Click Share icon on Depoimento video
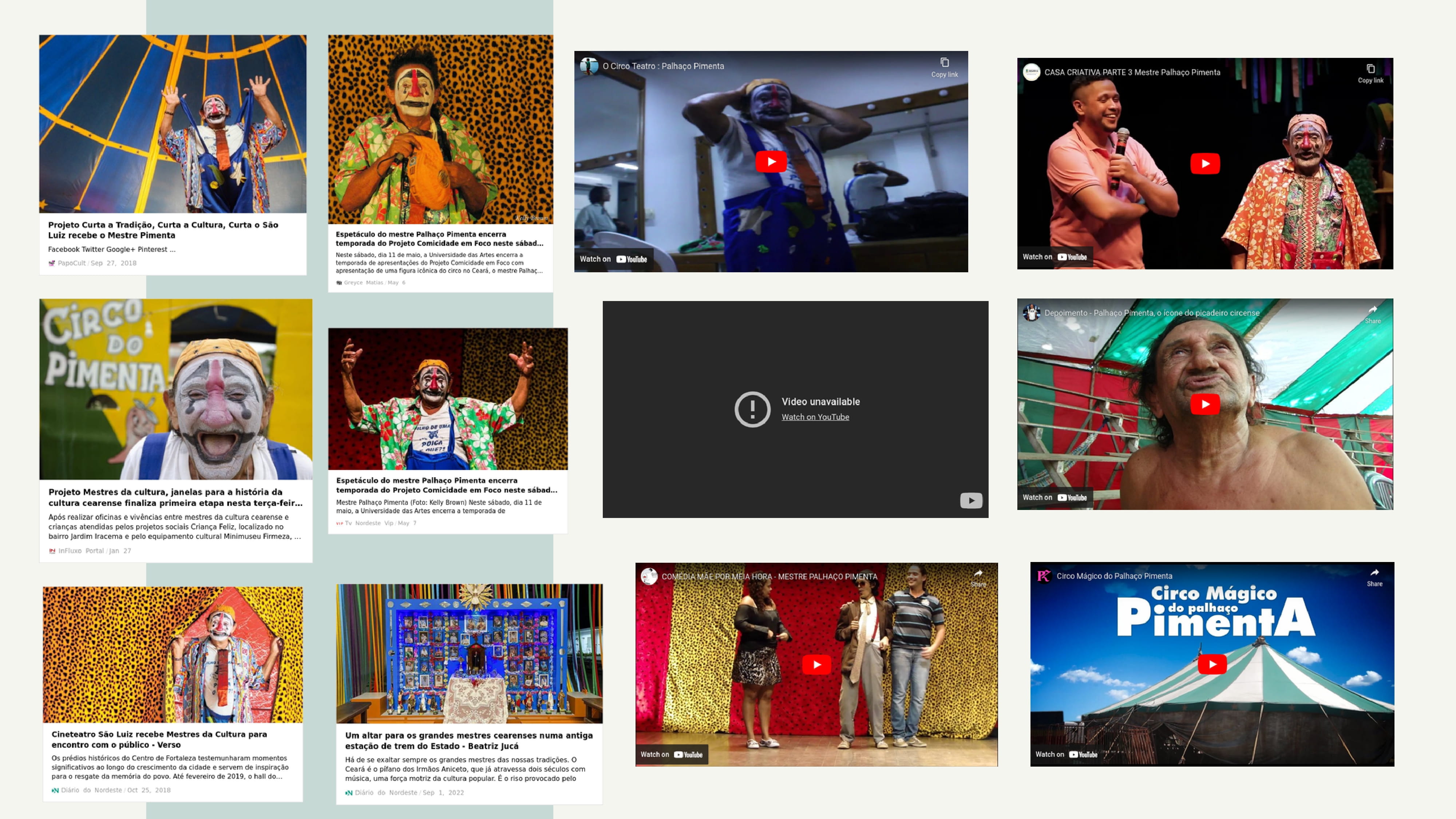Viewport: 1456px width, 819px height. [x=1372, y=309]
